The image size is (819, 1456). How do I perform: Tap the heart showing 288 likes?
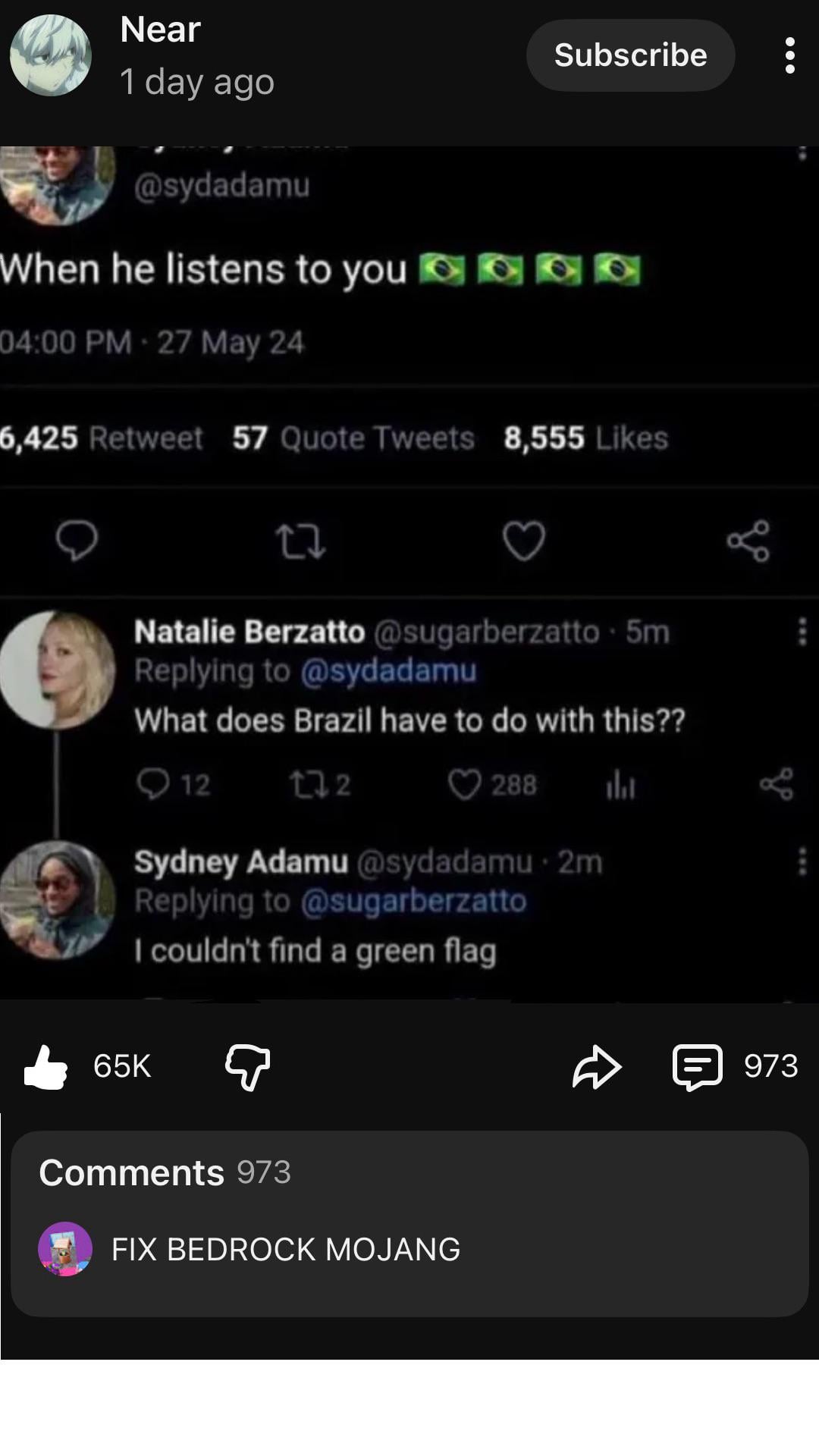[464, 785]
